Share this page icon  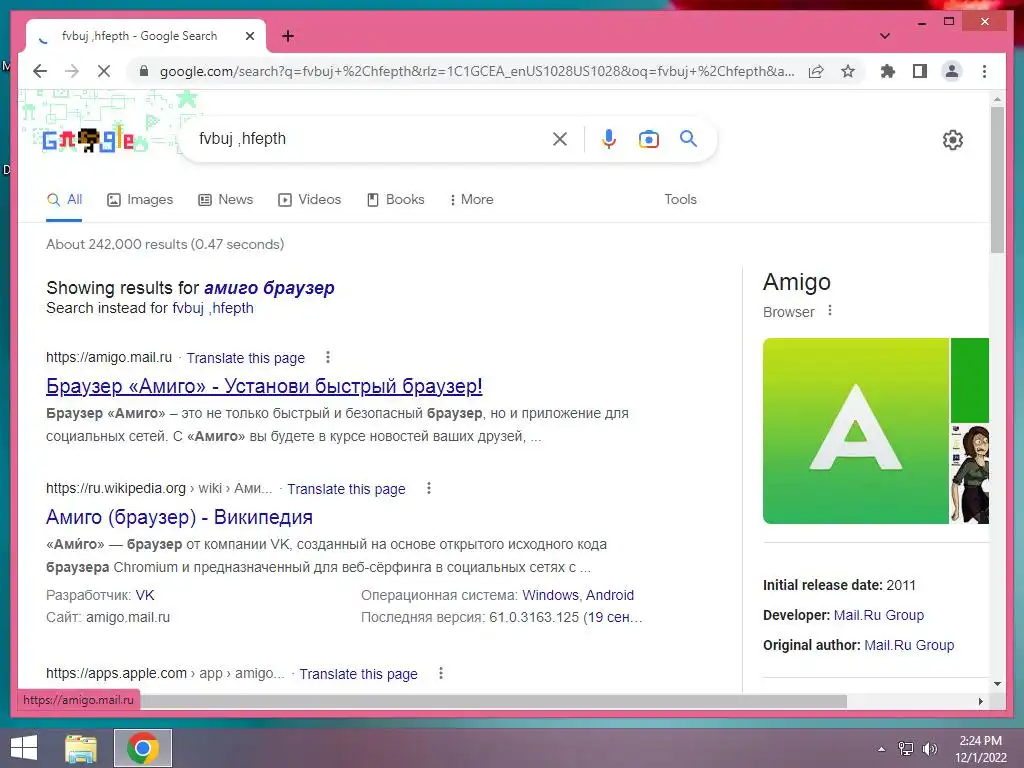click(816, 71)
